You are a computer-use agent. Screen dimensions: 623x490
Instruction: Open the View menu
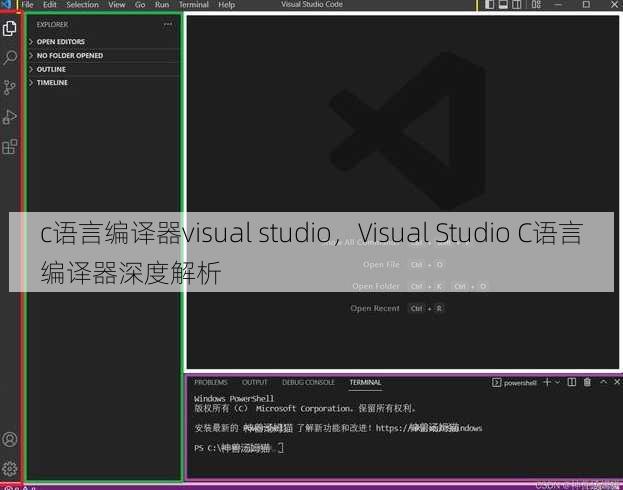click(117, 5)
